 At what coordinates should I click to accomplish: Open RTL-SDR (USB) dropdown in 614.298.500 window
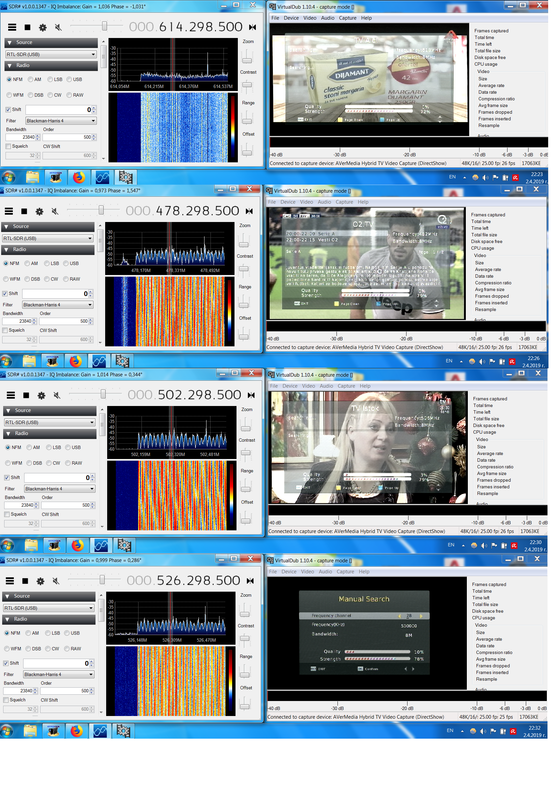[x=51, y=54]
